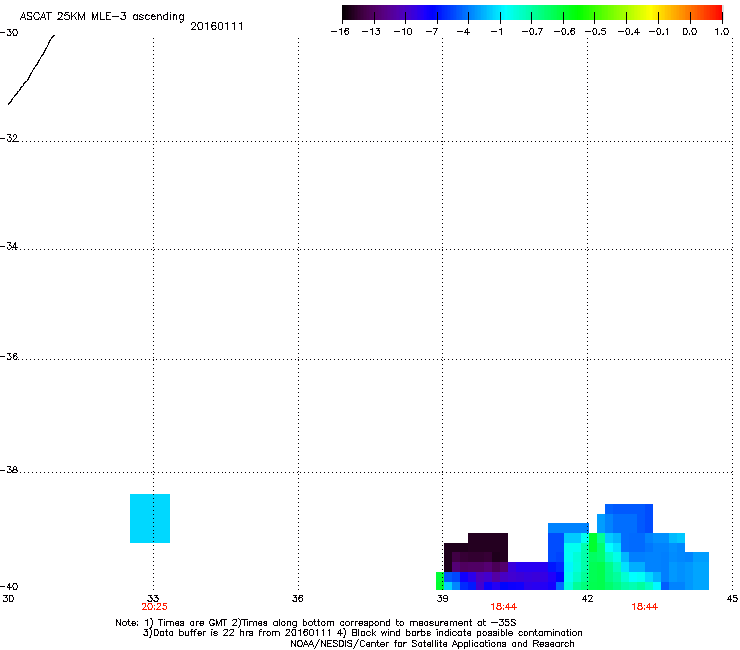
Task: Click the longitude label 36
Action: (x=298, y=599)
